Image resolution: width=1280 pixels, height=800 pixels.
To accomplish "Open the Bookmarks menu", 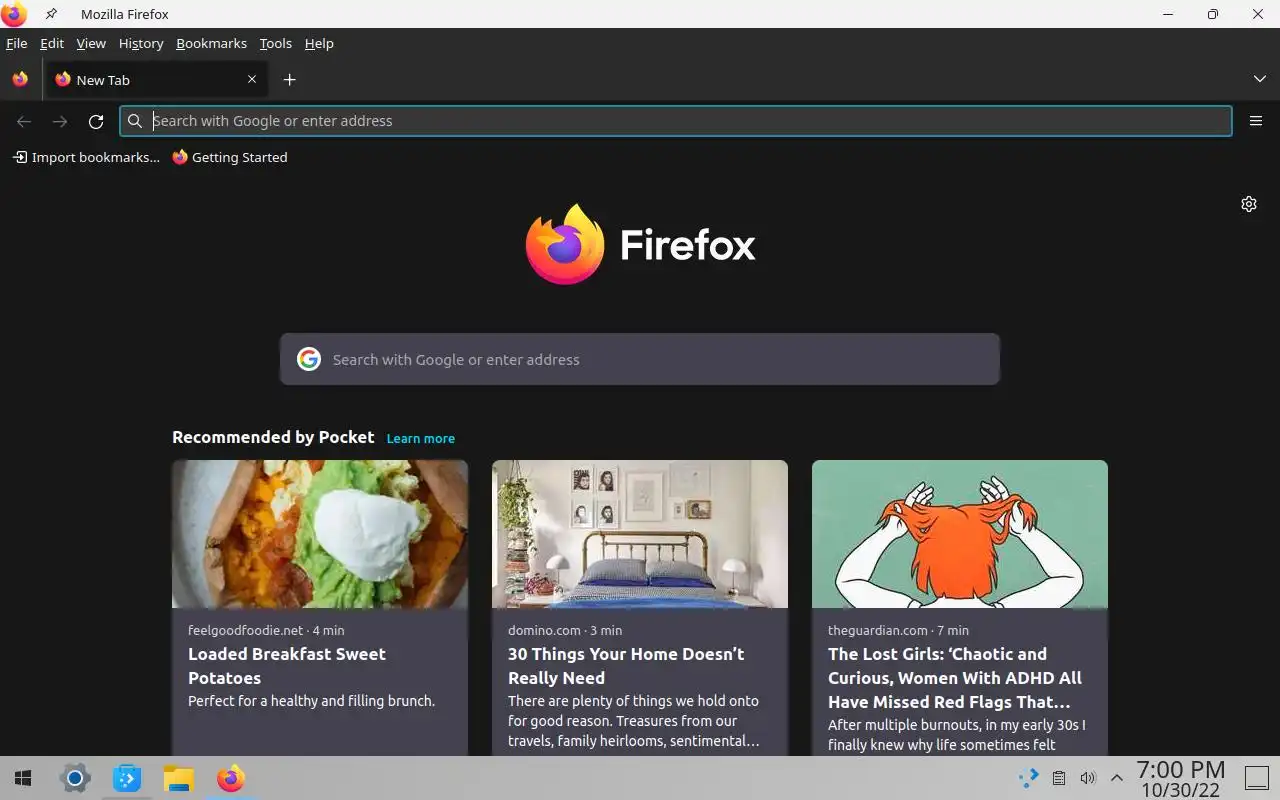I will coord(211,43).
